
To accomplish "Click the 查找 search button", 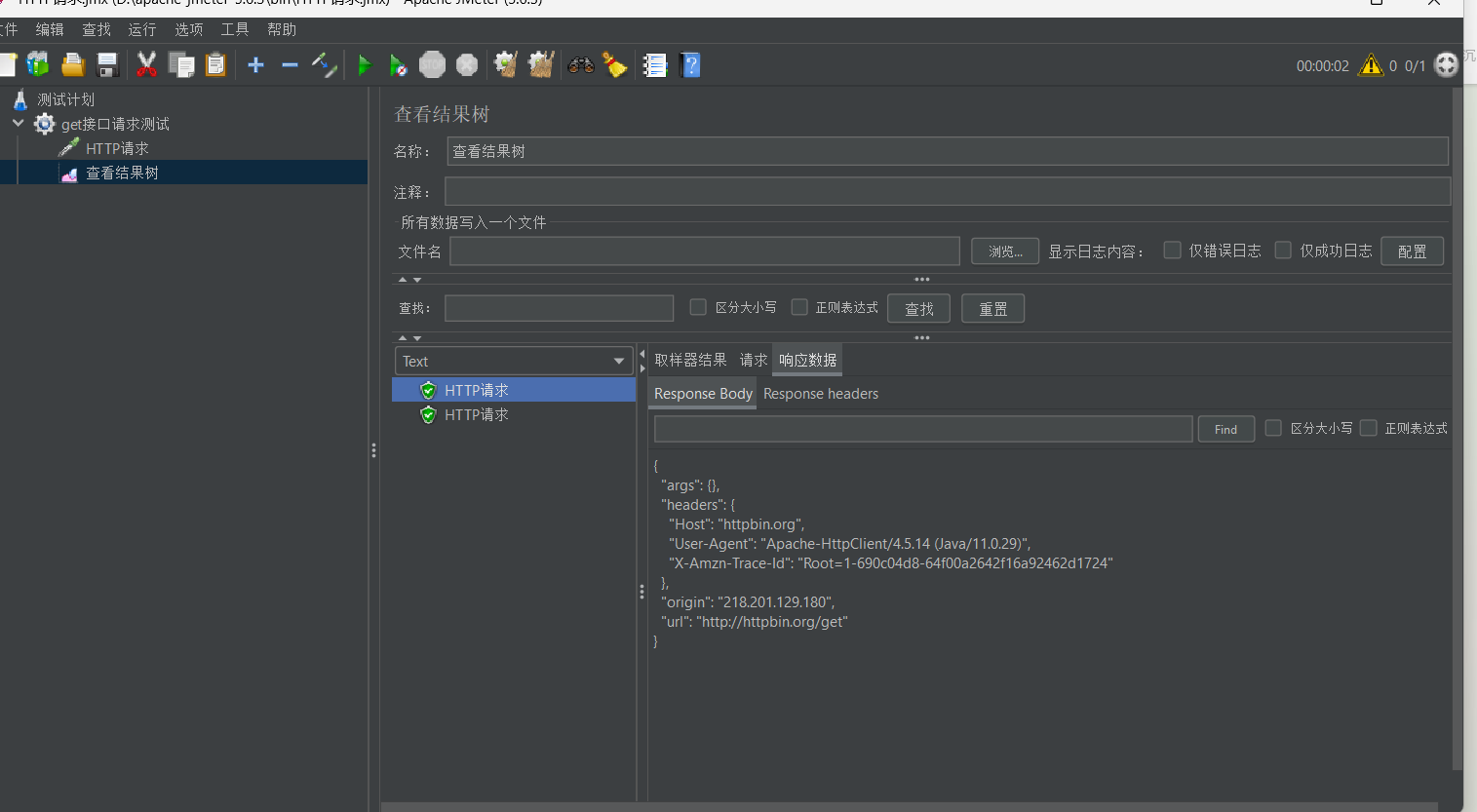I will (x=918, y=309).
